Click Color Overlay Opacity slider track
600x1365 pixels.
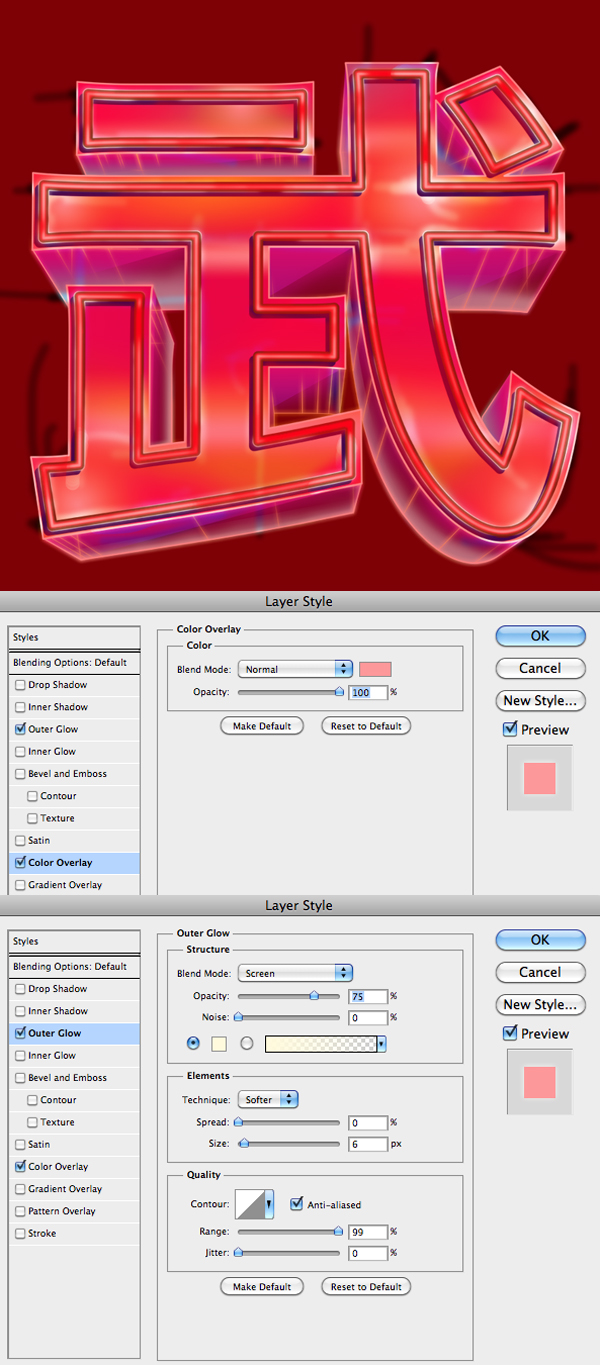click(x=289, y=692)
